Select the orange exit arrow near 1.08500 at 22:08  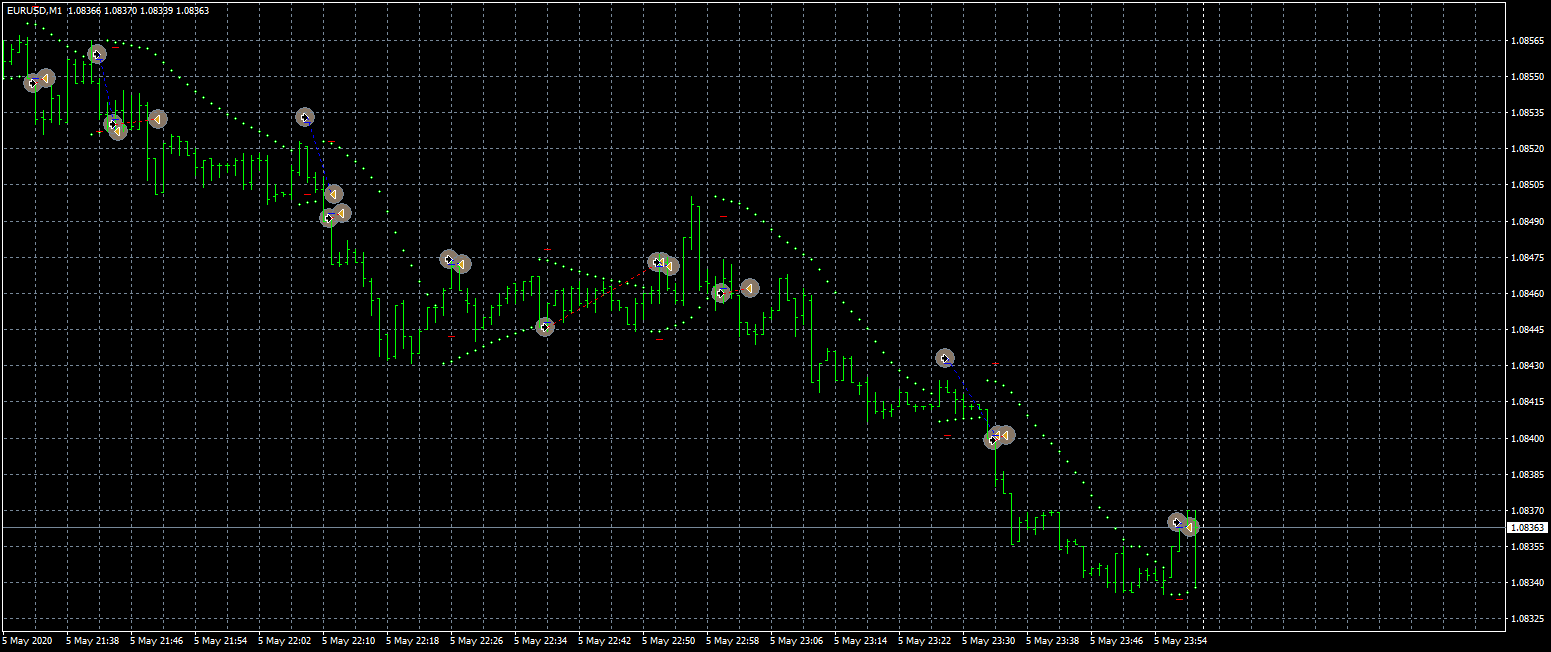(x=334, y=194)
